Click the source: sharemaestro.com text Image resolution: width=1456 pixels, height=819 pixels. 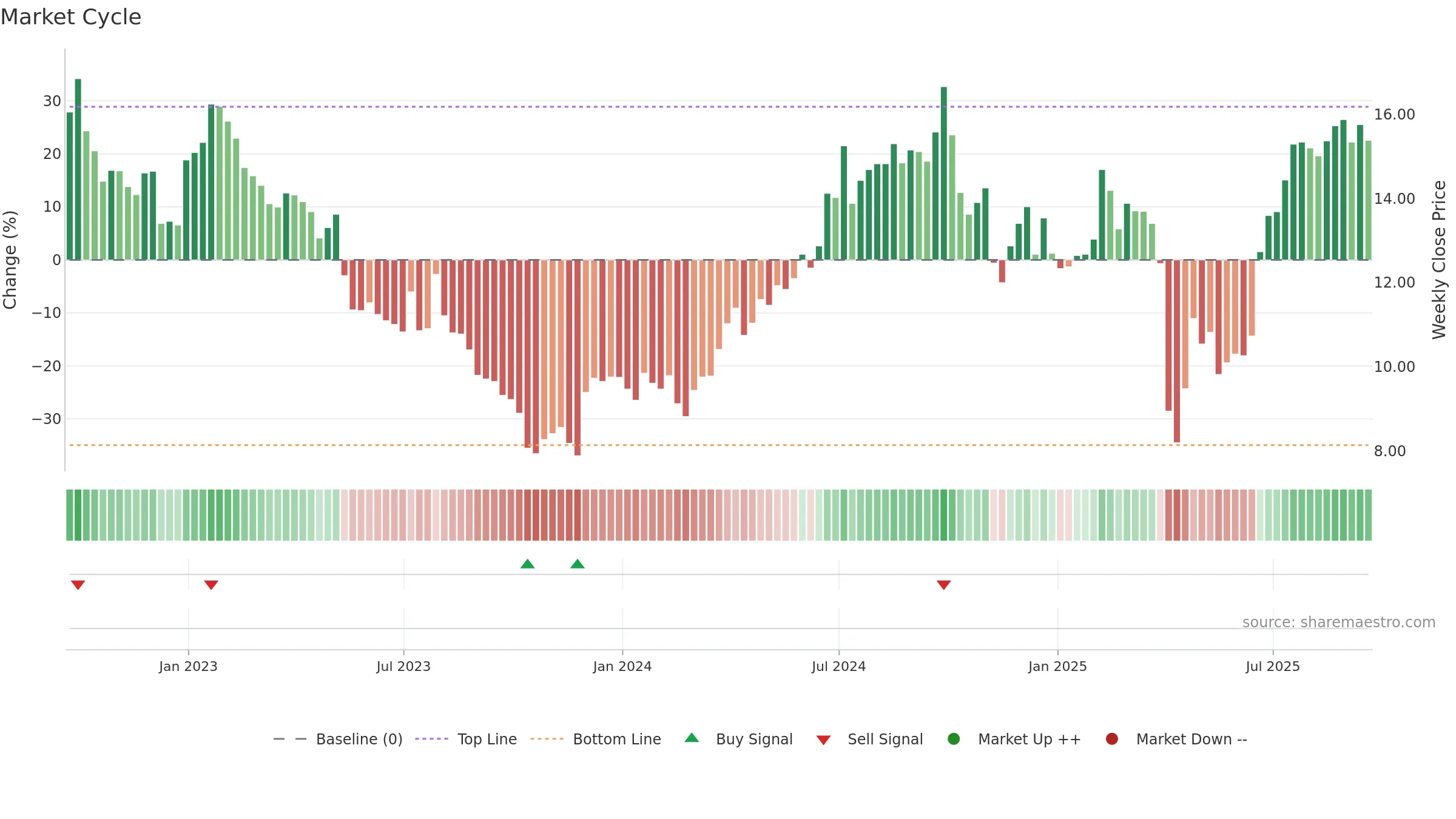point(1339,622)
